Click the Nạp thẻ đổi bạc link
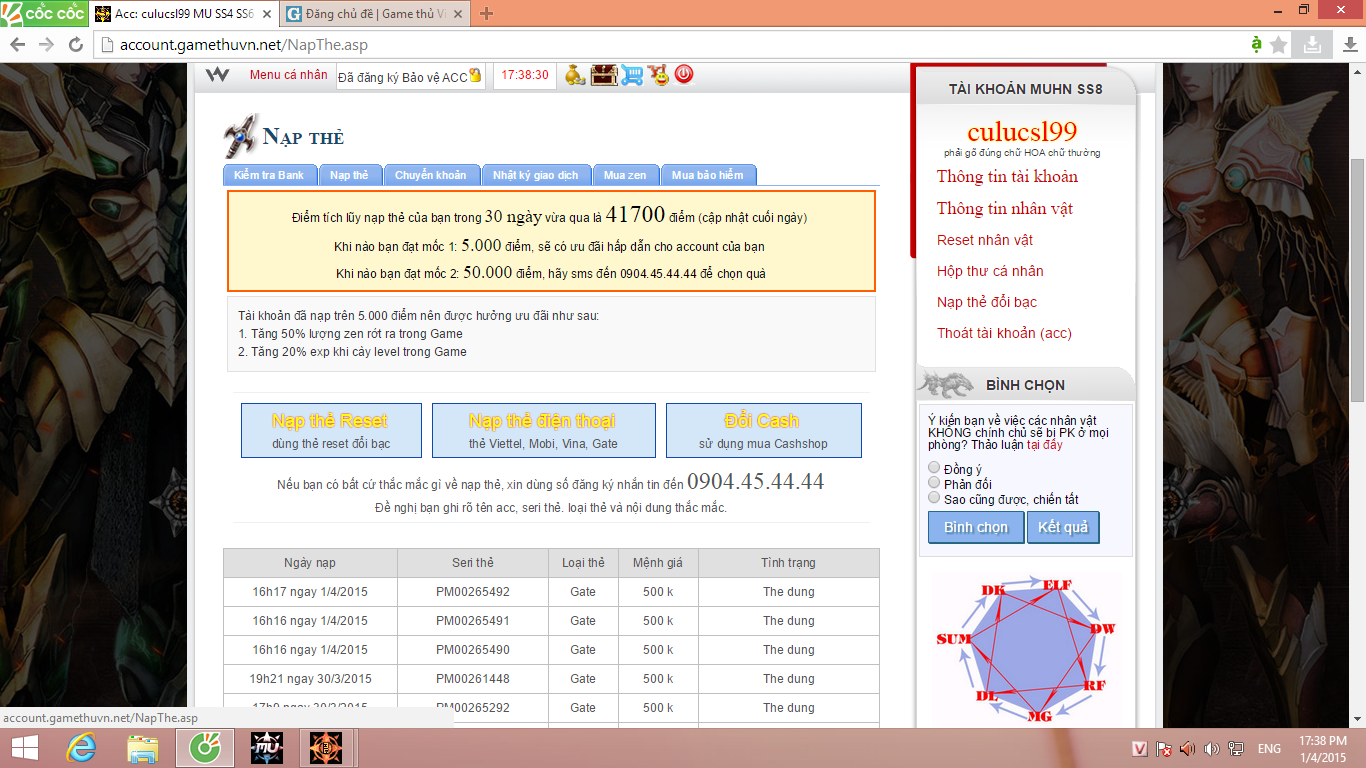 tap(987, 302)
